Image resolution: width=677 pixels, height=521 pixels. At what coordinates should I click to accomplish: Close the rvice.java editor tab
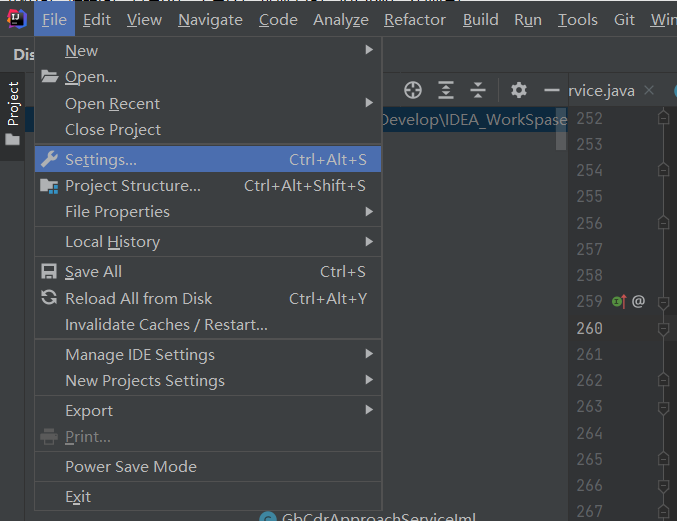(649, 90)
